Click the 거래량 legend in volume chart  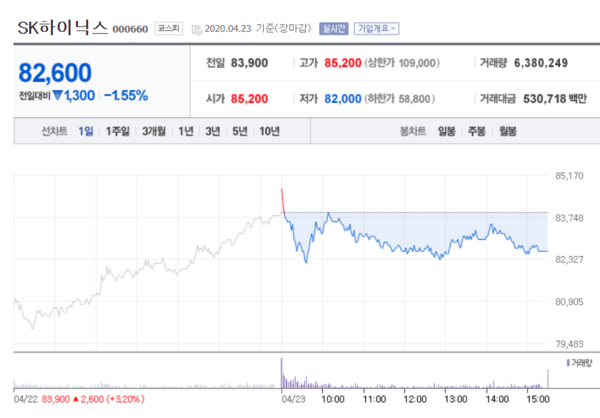579,362
